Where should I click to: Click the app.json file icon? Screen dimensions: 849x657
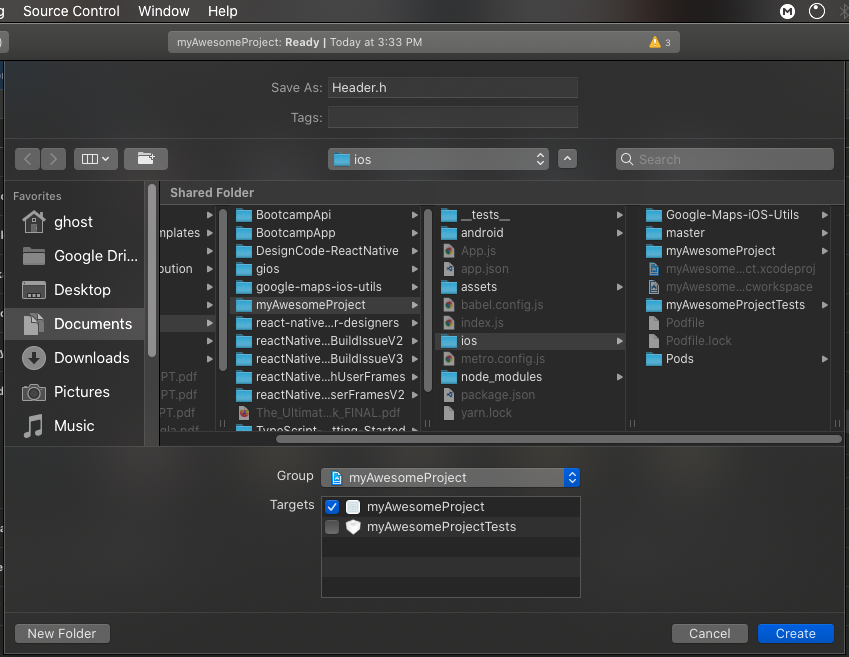(449, 269)
